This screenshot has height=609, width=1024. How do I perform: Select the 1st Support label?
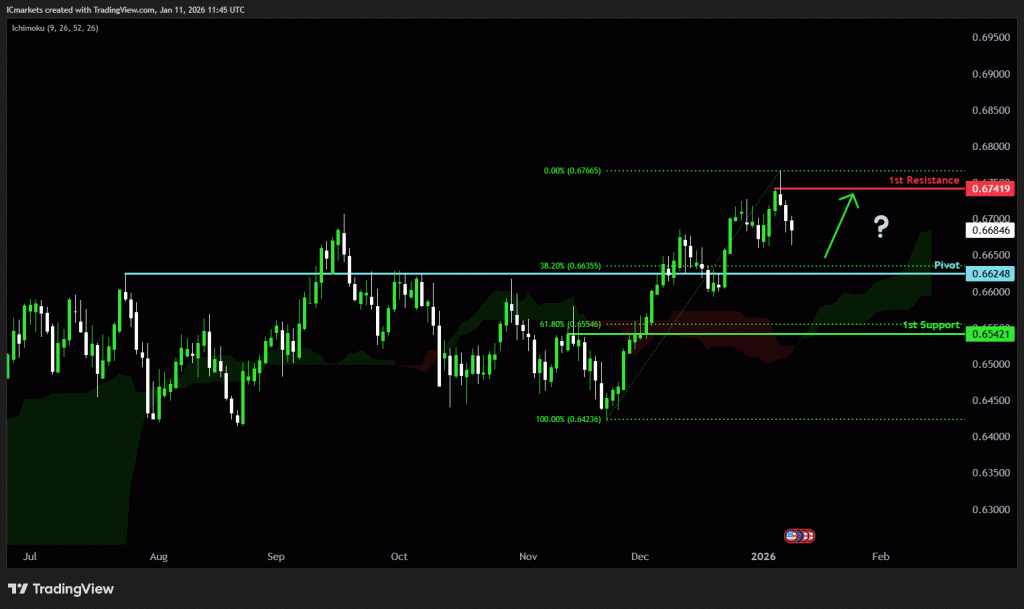click(931, 325)
